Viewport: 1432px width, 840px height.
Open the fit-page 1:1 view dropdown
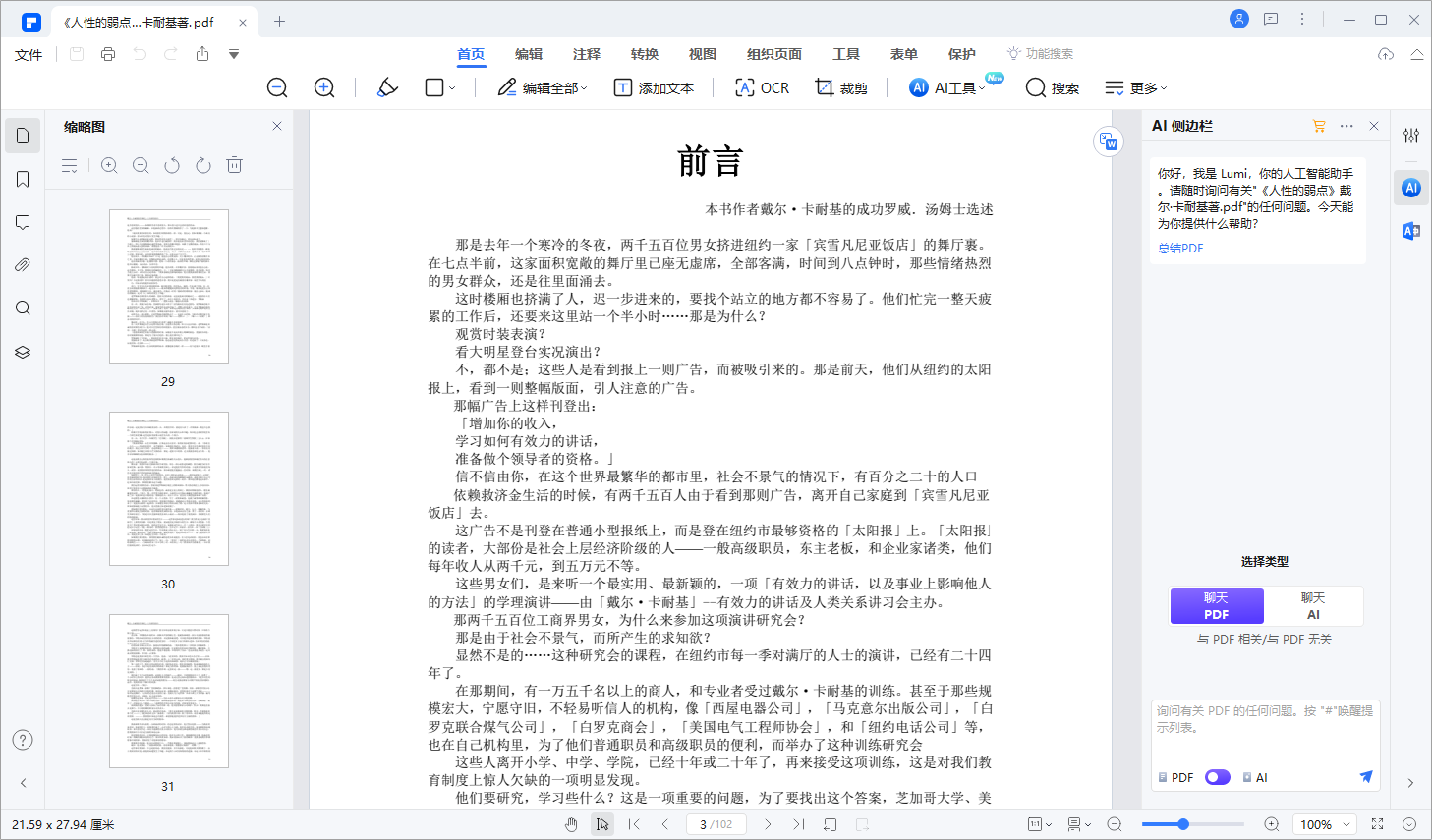[1040, 824]
